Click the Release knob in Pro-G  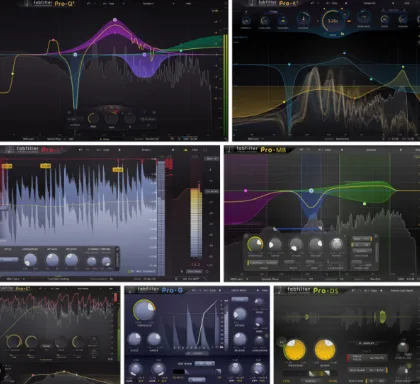point(240,339)
